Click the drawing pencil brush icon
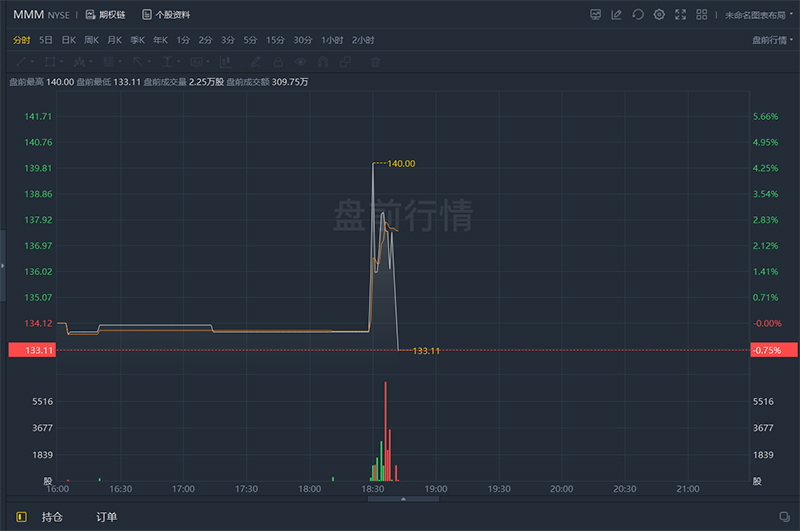 point(256,62)
